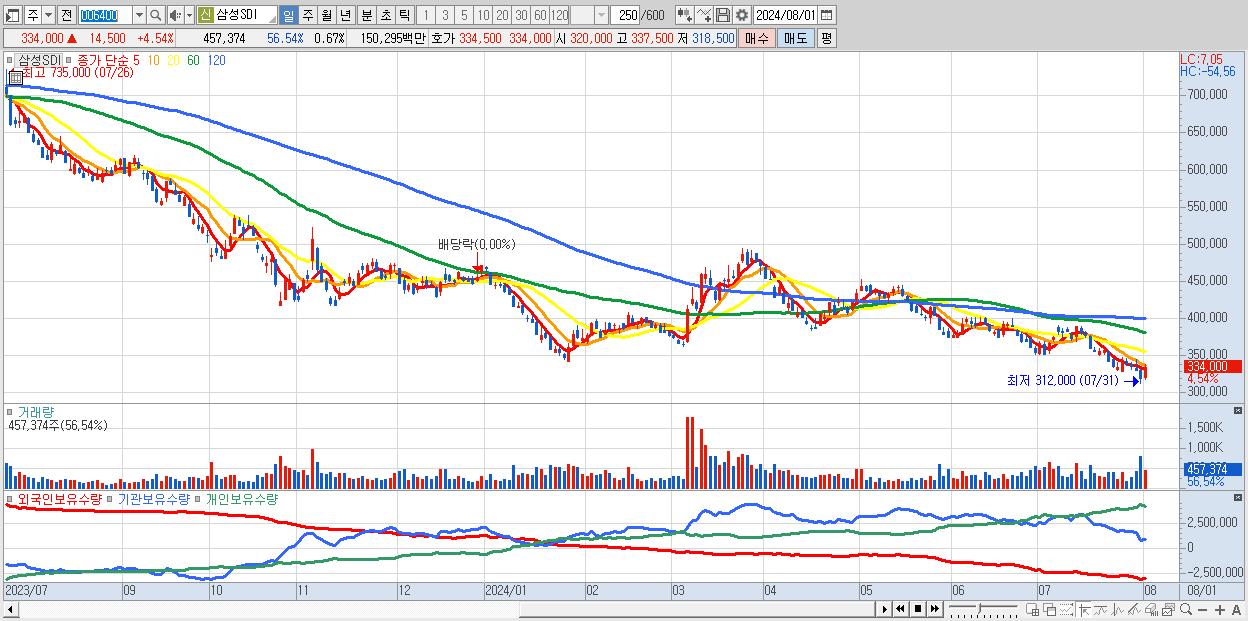The width and height of the screenshot is (1248, 621).
Task: Click the 매수 buy button
Action: point(756,38)
